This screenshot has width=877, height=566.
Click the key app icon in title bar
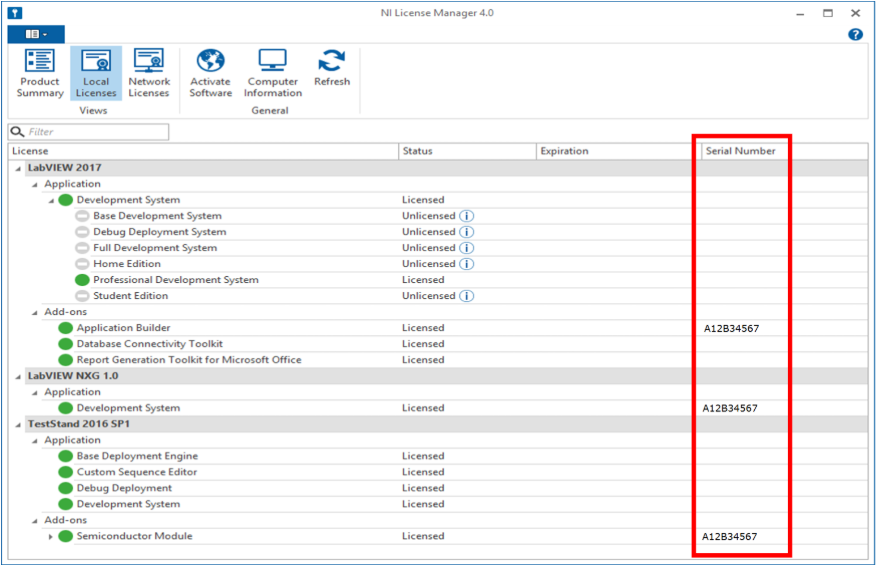(x=15, y=13)
